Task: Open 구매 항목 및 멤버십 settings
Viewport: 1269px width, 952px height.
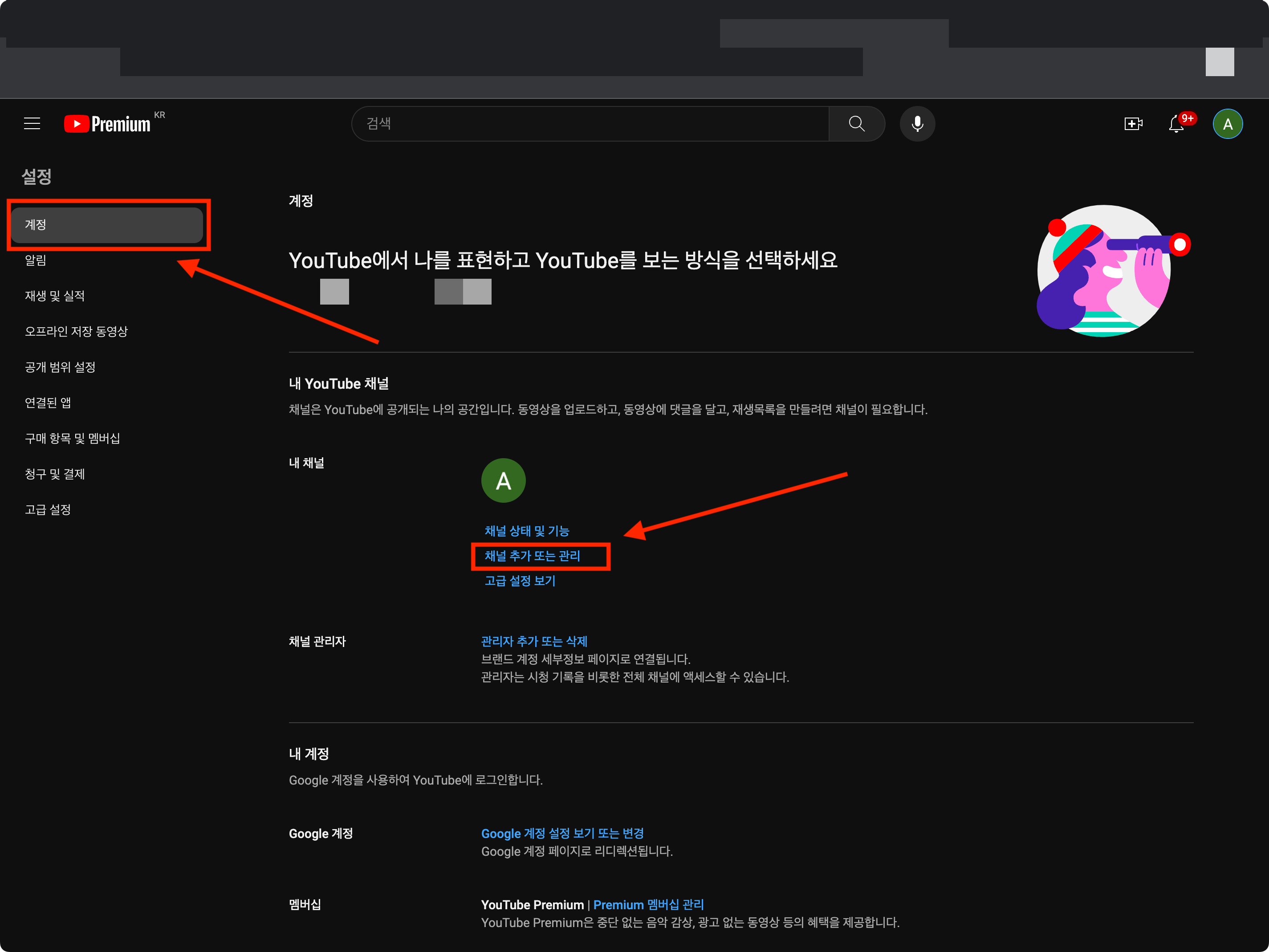Action: [x=72, y=439]
